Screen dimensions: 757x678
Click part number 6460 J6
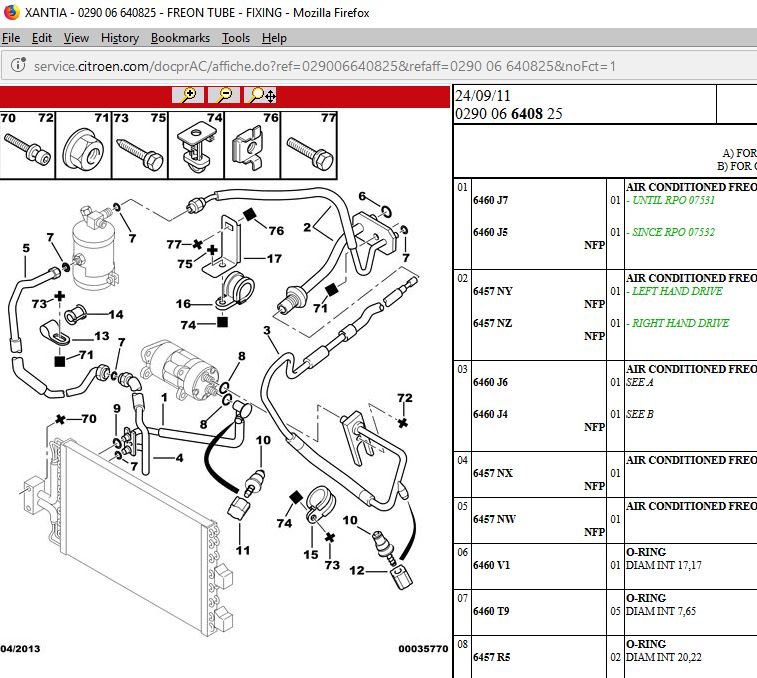point(491,382)
